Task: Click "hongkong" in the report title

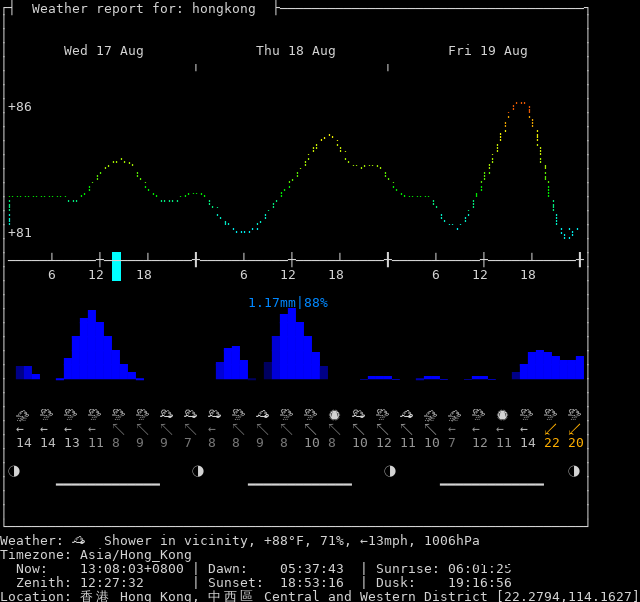Action: tap(223, 9)
